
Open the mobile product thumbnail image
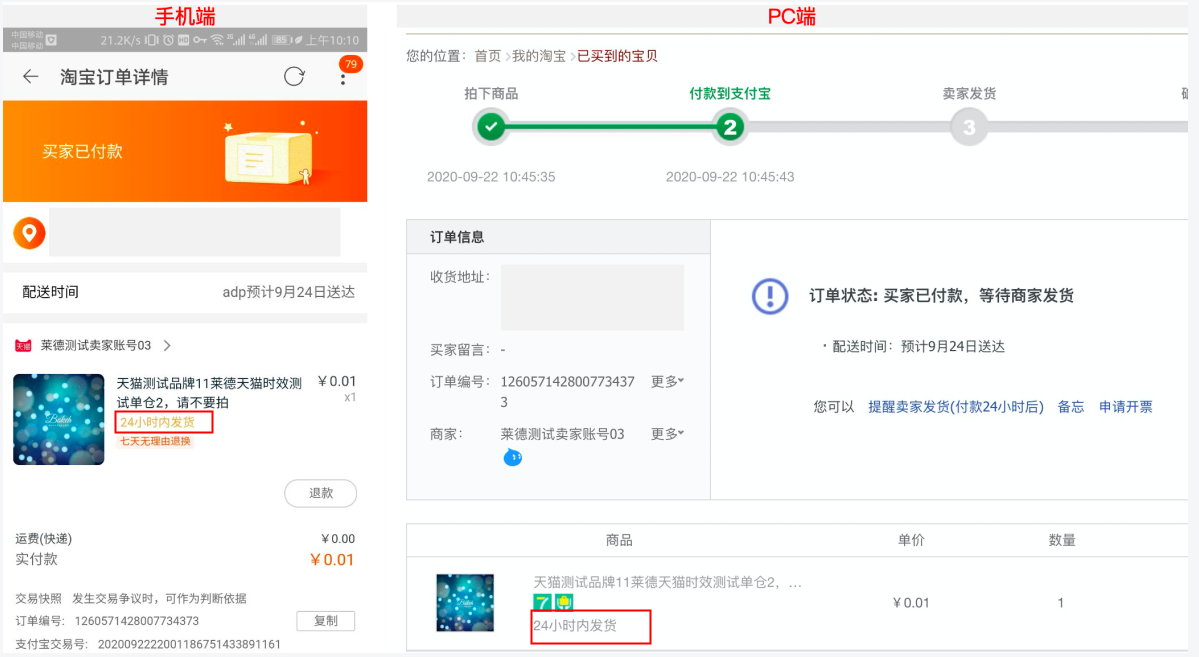(59, 419)
